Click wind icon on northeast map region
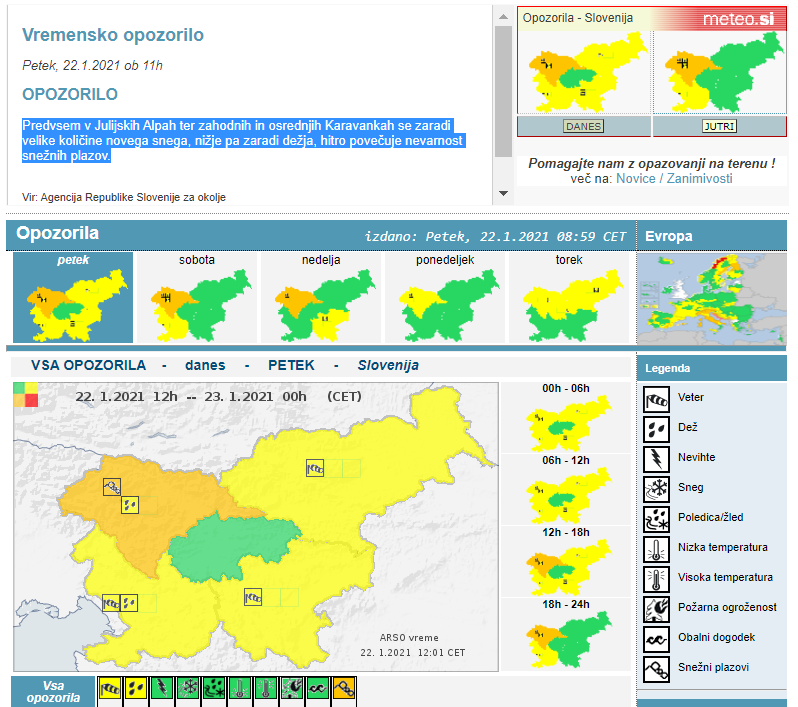798x707 pixels. [315, 467]
